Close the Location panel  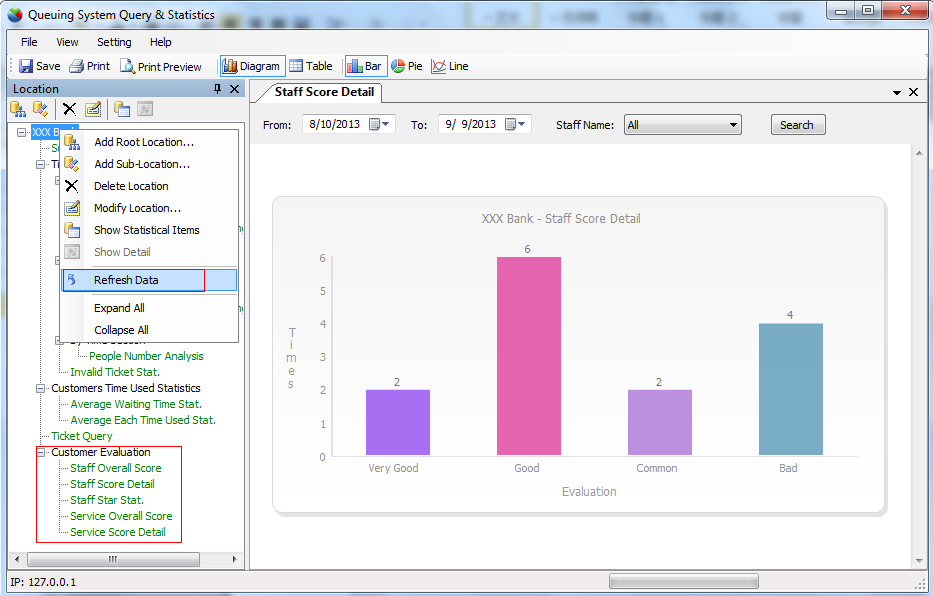(x=234, y=89)
